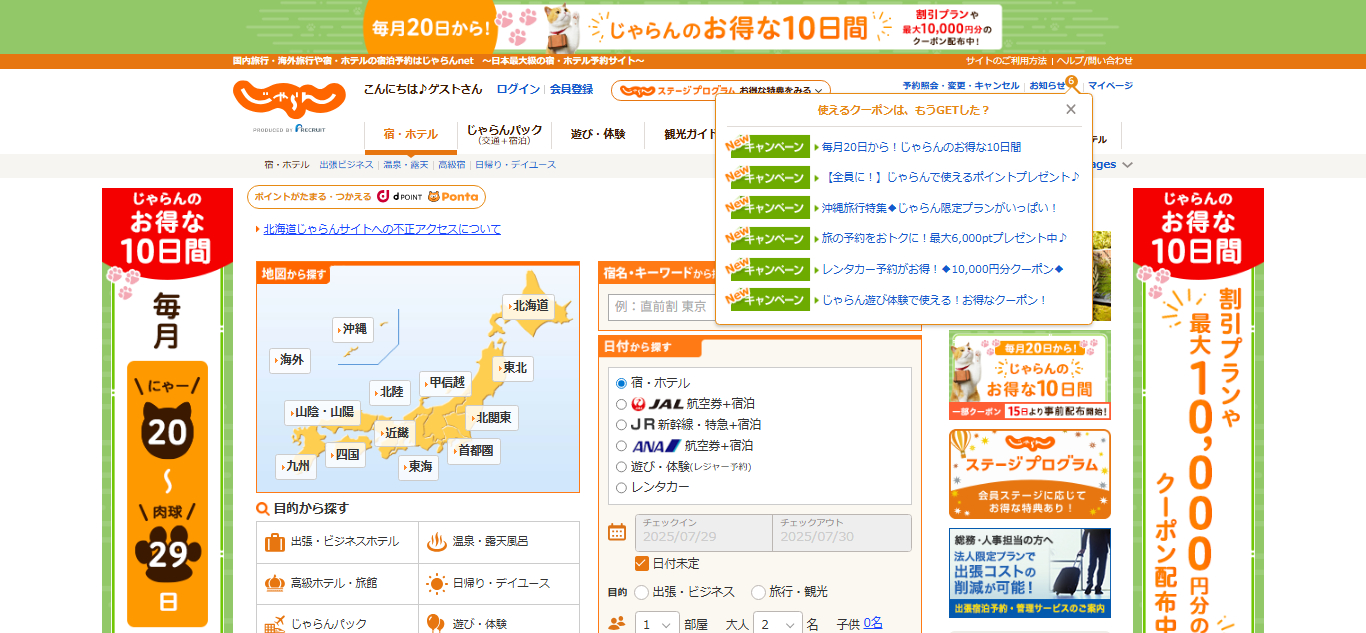Click the ログイン link

[518, 89]
